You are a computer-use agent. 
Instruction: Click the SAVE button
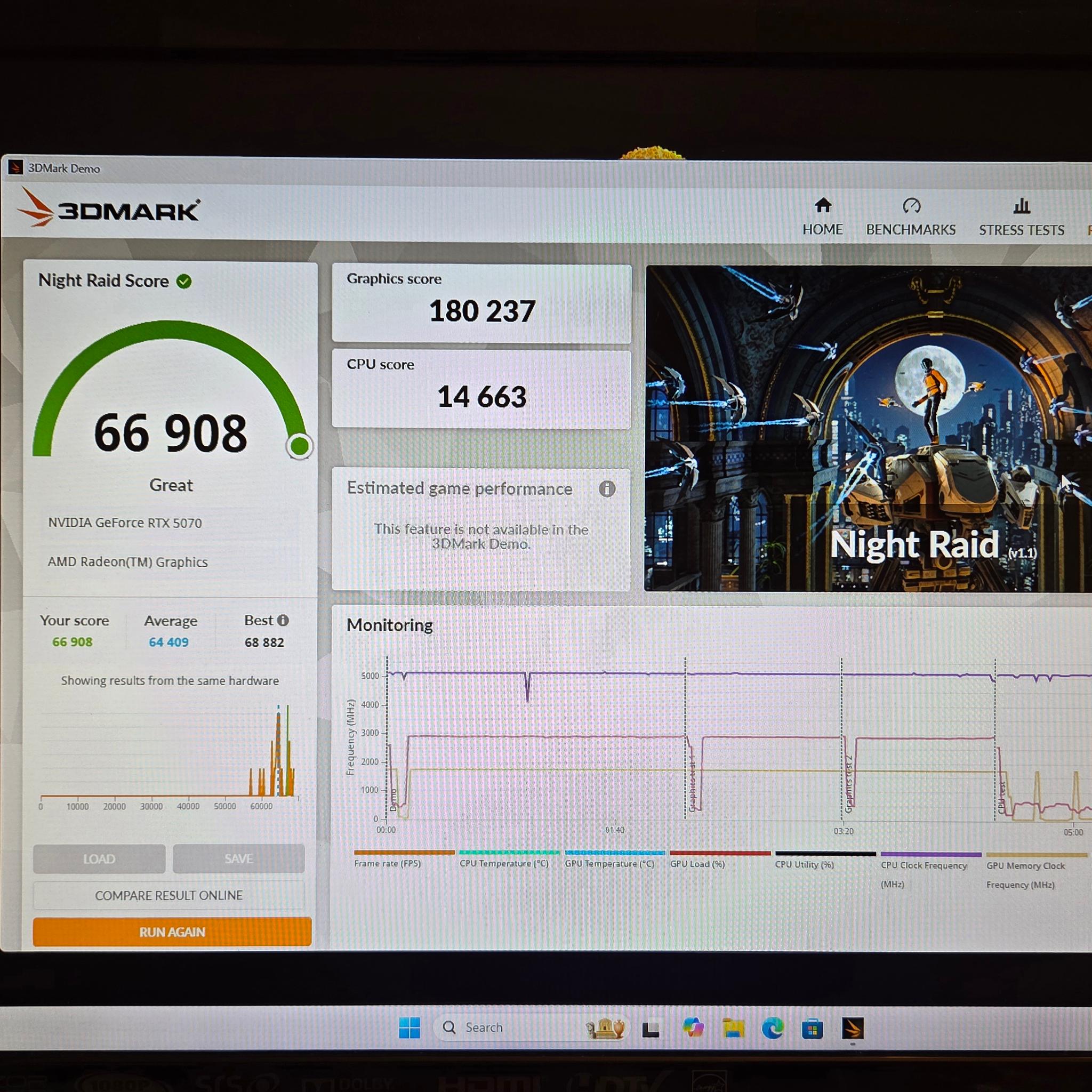(238, 858)
